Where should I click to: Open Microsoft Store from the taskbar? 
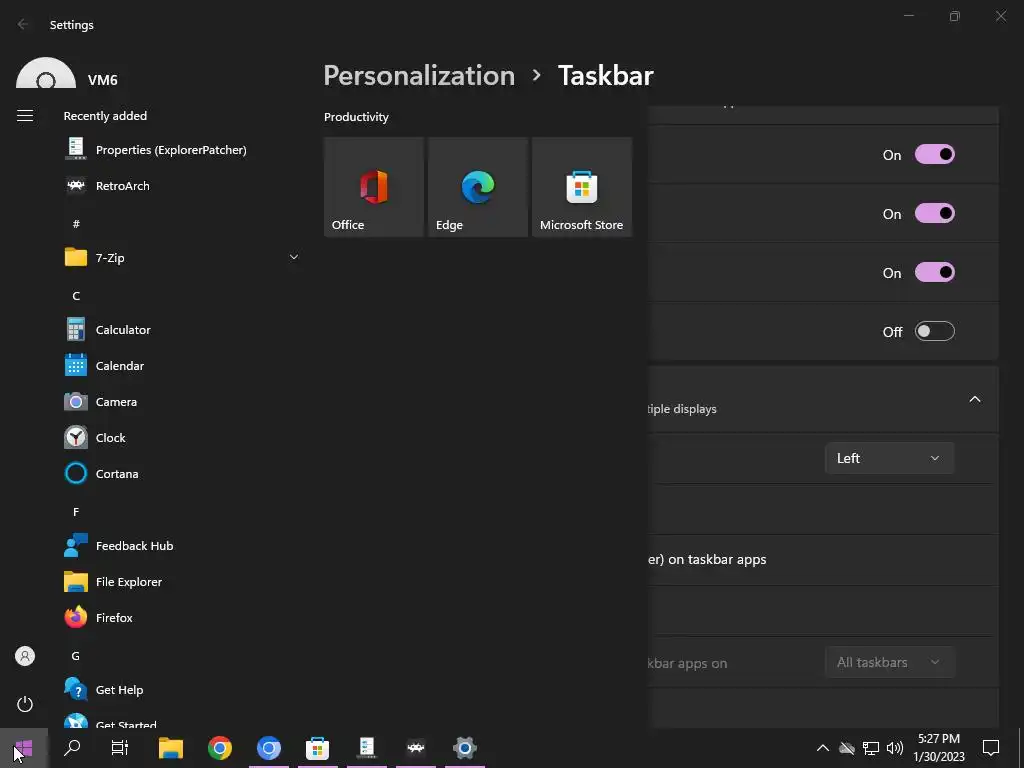[x=317, y=748]
